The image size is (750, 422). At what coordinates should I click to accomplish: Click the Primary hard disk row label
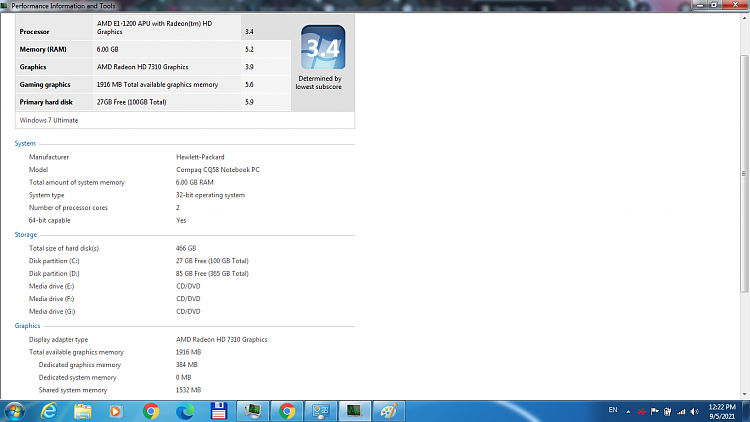click(x=46, y=102)
